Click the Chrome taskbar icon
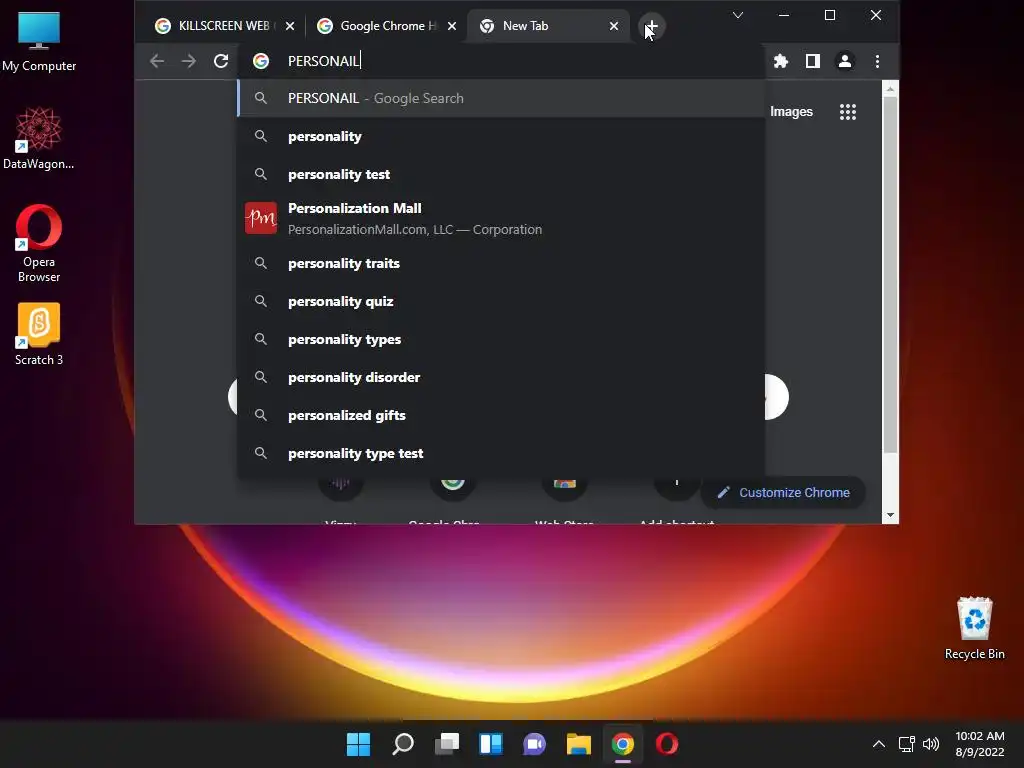Viewport: 1024px width, 768px height. pos(623,743)
